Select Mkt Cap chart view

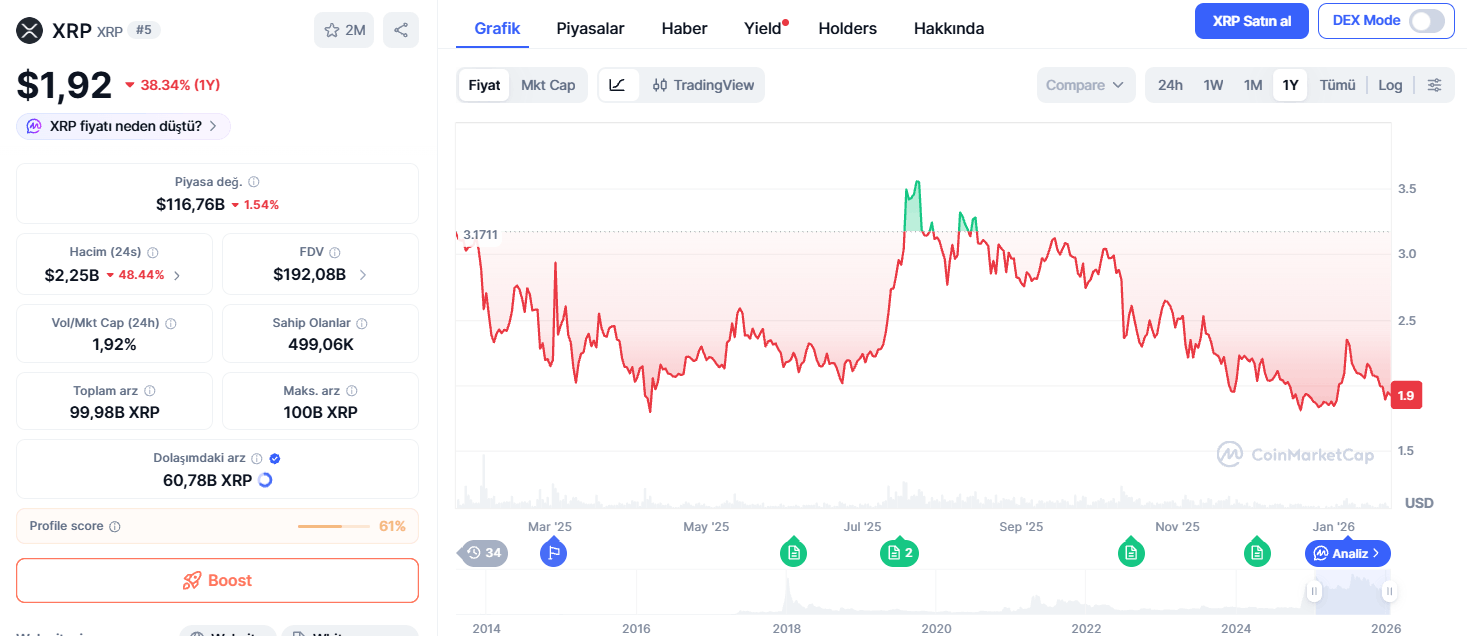[548, 85]
